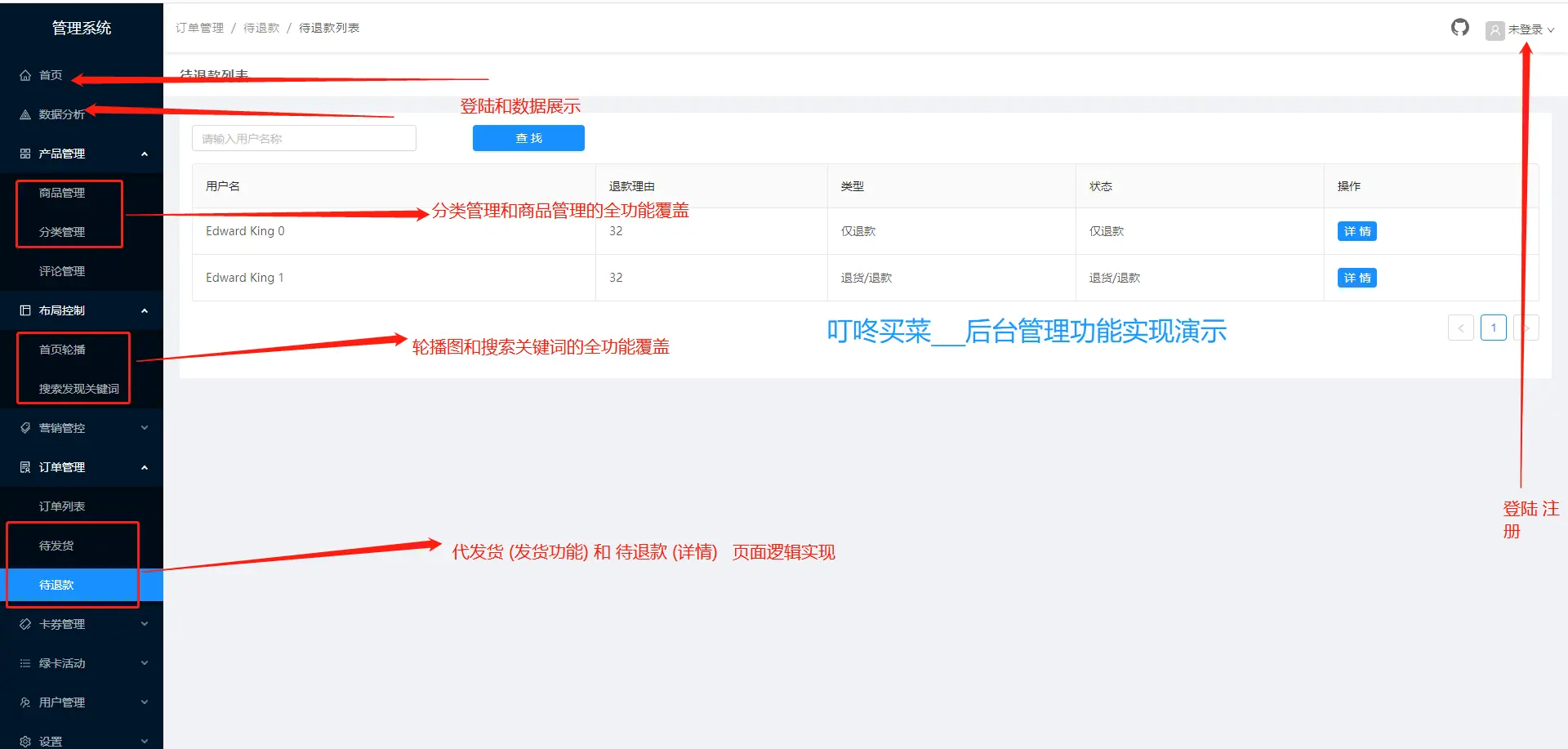The height and width of the screenshot is (749, 1568).
Task: Open the 首页轮播 menu item
Action: click(82, 350)
